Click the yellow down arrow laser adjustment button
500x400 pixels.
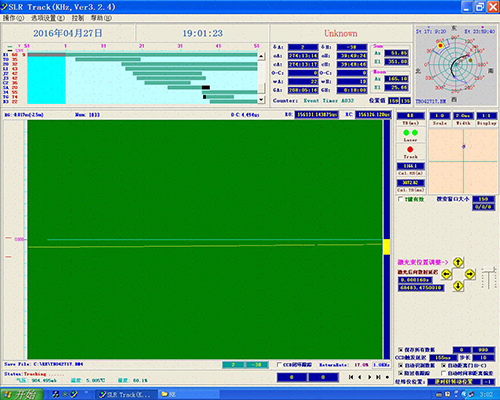(458, 285)
